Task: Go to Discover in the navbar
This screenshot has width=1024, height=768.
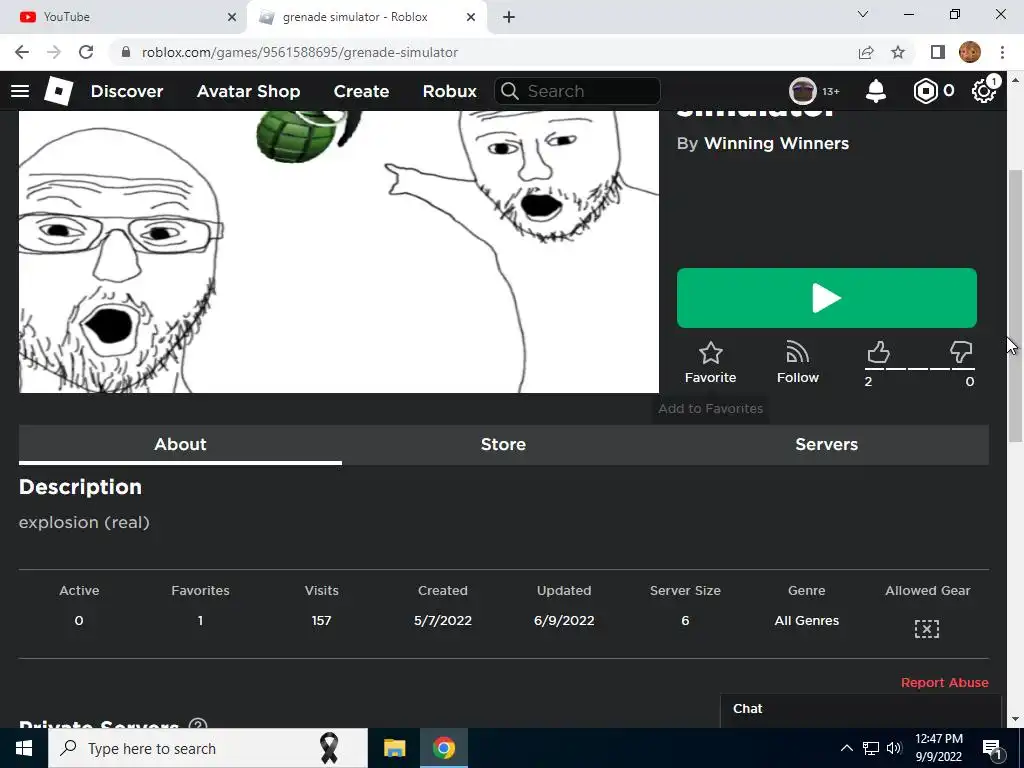Action: pyautogui.click(x=127, y=91)
